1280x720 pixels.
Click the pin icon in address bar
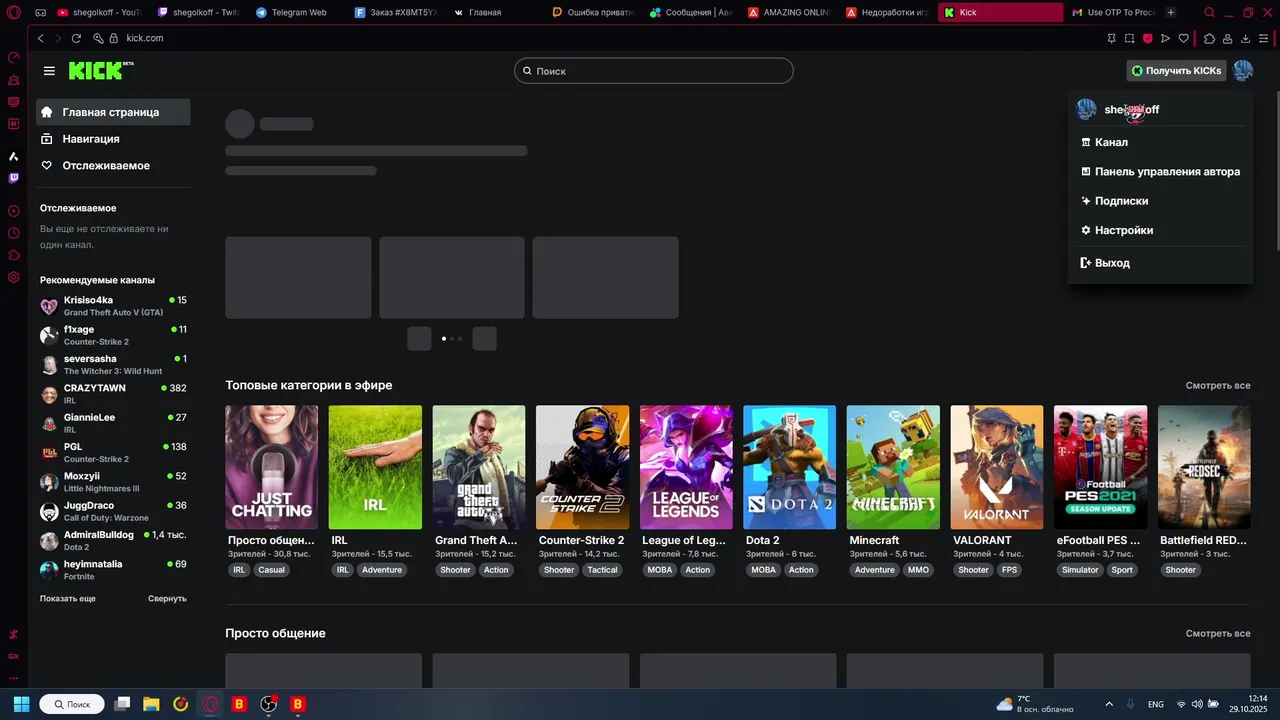pyautogui.click(x=1111, y=38)
